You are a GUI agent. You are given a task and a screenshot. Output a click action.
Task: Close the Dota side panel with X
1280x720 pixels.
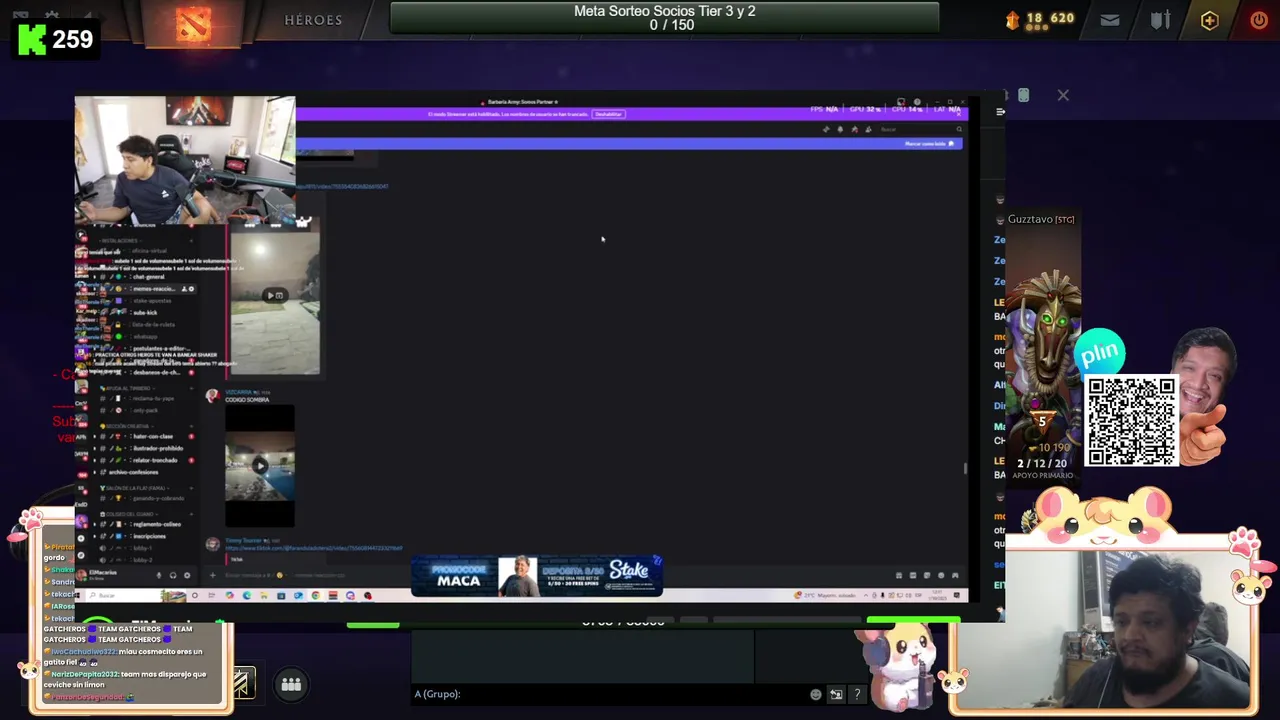(1063, 95)
